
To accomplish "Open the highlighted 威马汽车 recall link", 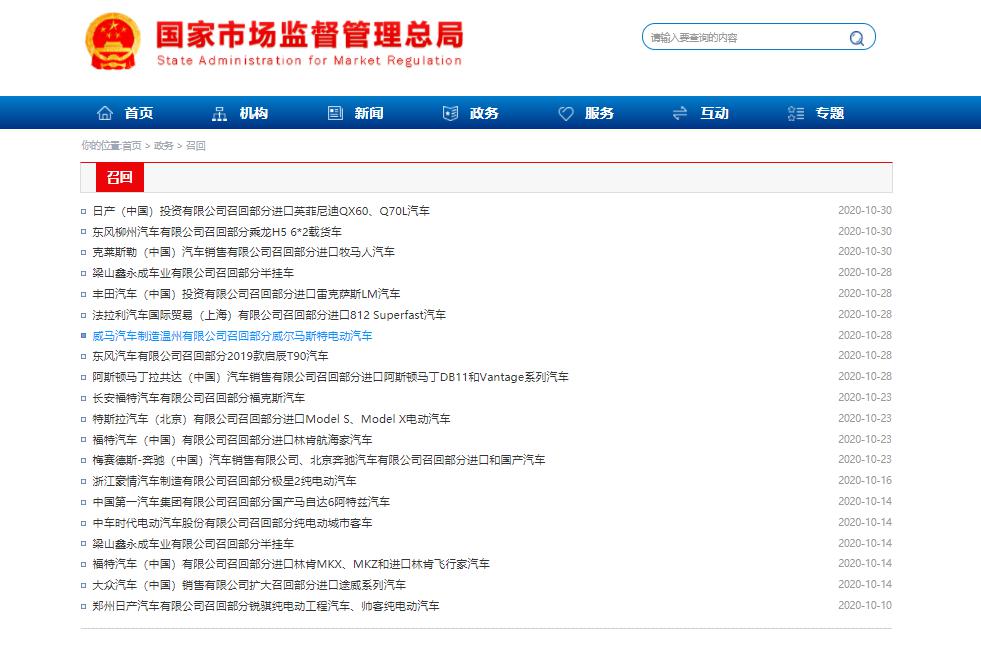I will click(232, 336).
